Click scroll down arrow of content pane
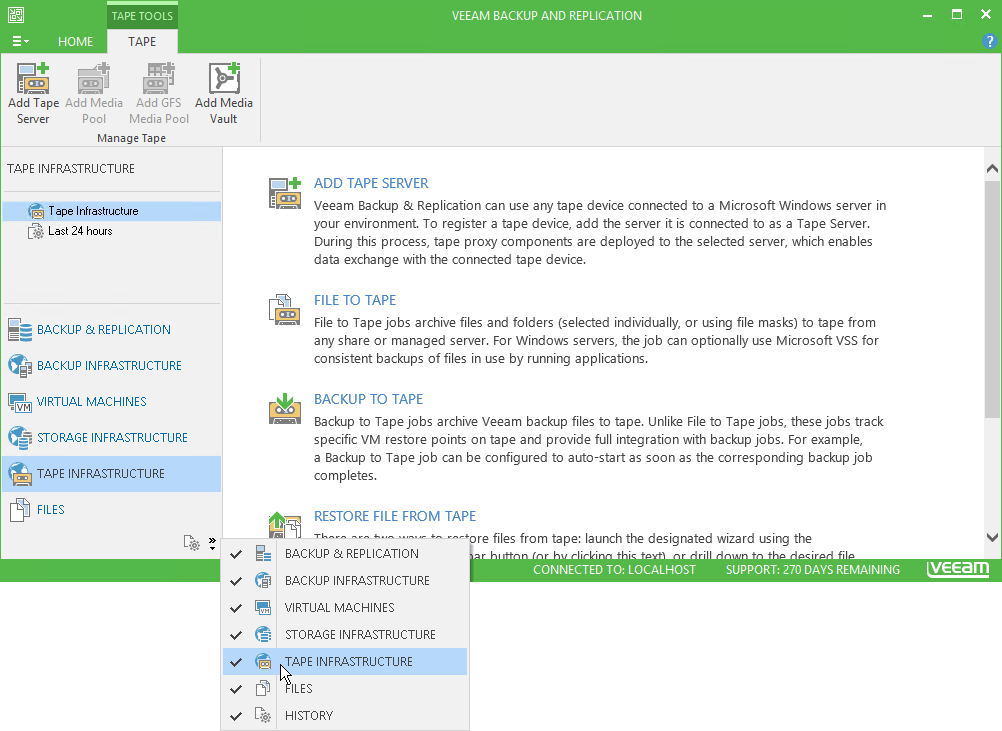The width and height of the screenshot is (1002, 731). coord(992,538)
